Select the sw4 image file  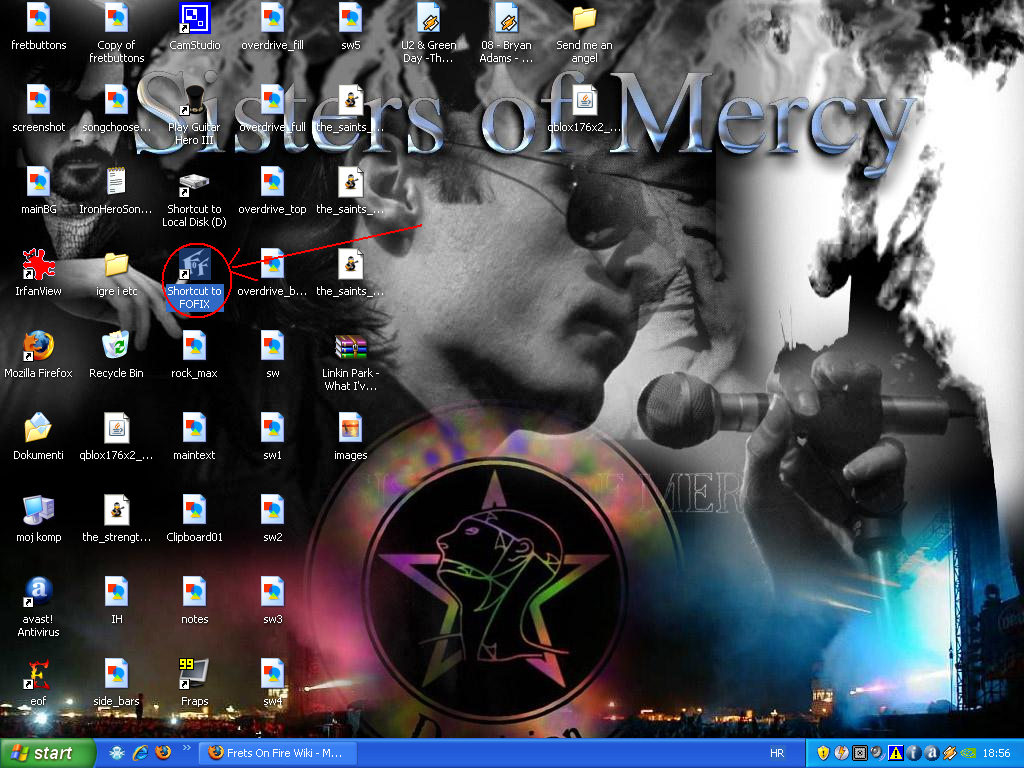(x=272, y=683)
